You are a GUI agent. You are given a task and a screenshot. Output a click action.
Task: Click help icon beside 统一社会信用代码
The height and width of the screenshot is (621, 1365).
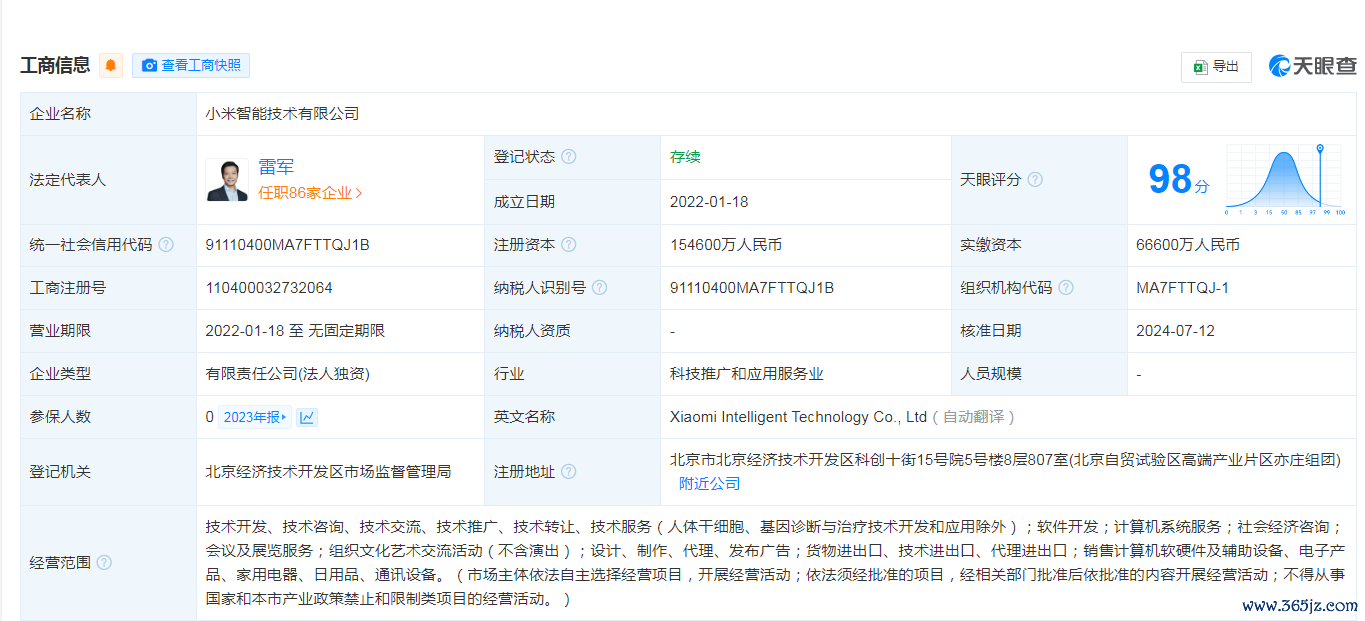pos(166,245)
